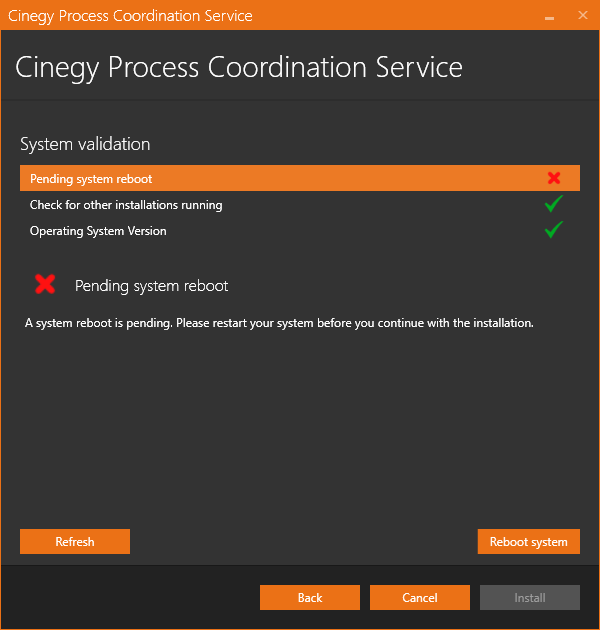The width and height of the screenshot is (600, 630).
Task: Click the reboot pending description message
Action: 279,323
